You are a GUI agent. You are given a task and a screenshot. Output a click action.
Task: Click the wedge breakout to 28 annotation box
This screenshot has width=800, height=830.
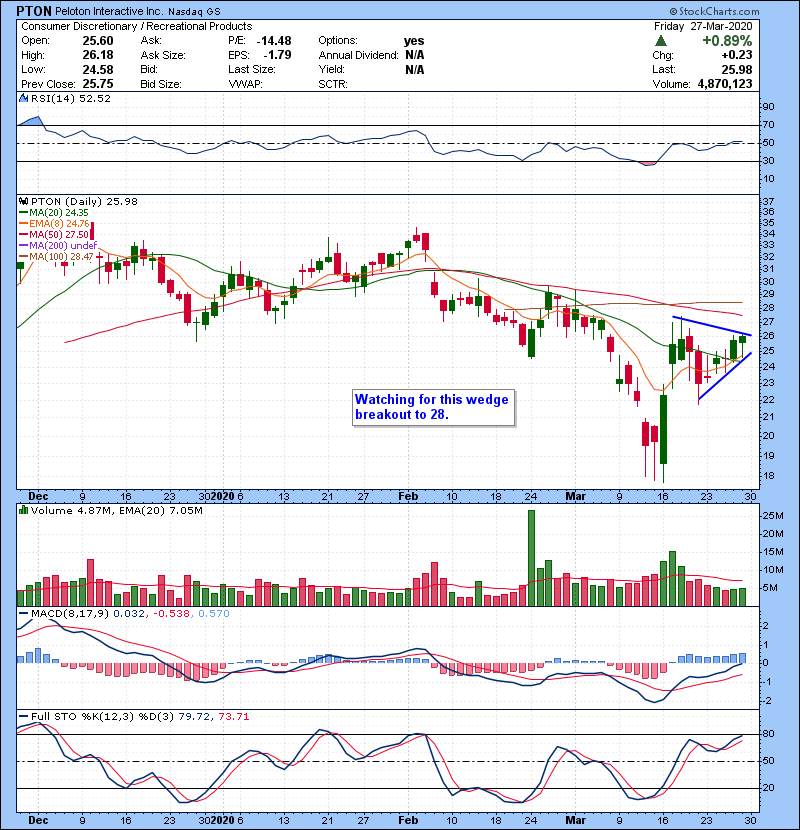click(x=434, y=408)
